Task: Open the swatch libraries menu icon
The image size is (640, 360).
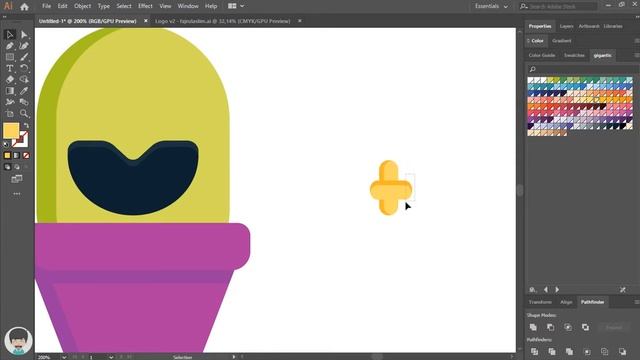Action: coord(533,289)
